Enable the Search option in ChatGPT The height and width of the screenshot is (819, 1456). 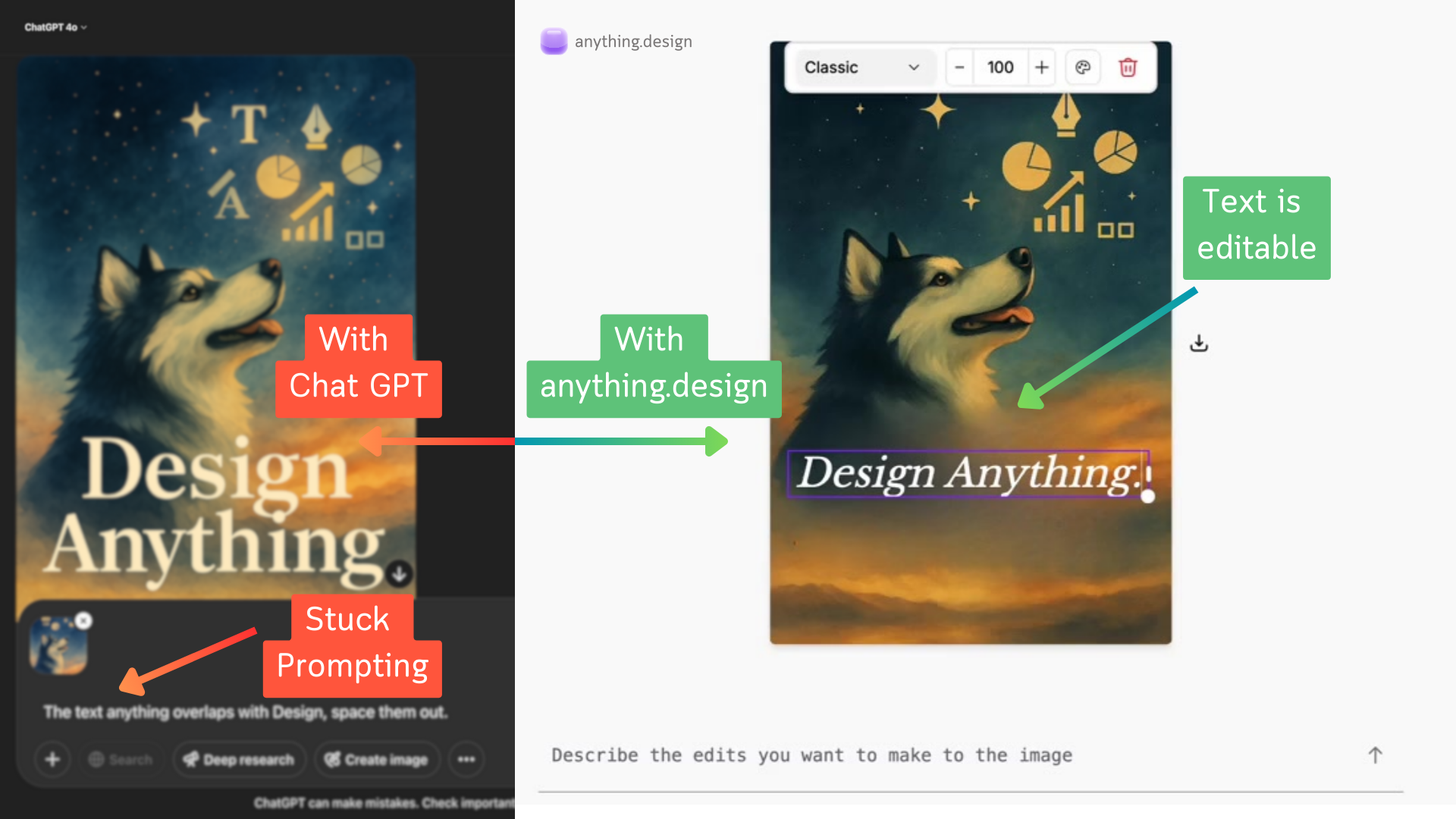point(120,759)
